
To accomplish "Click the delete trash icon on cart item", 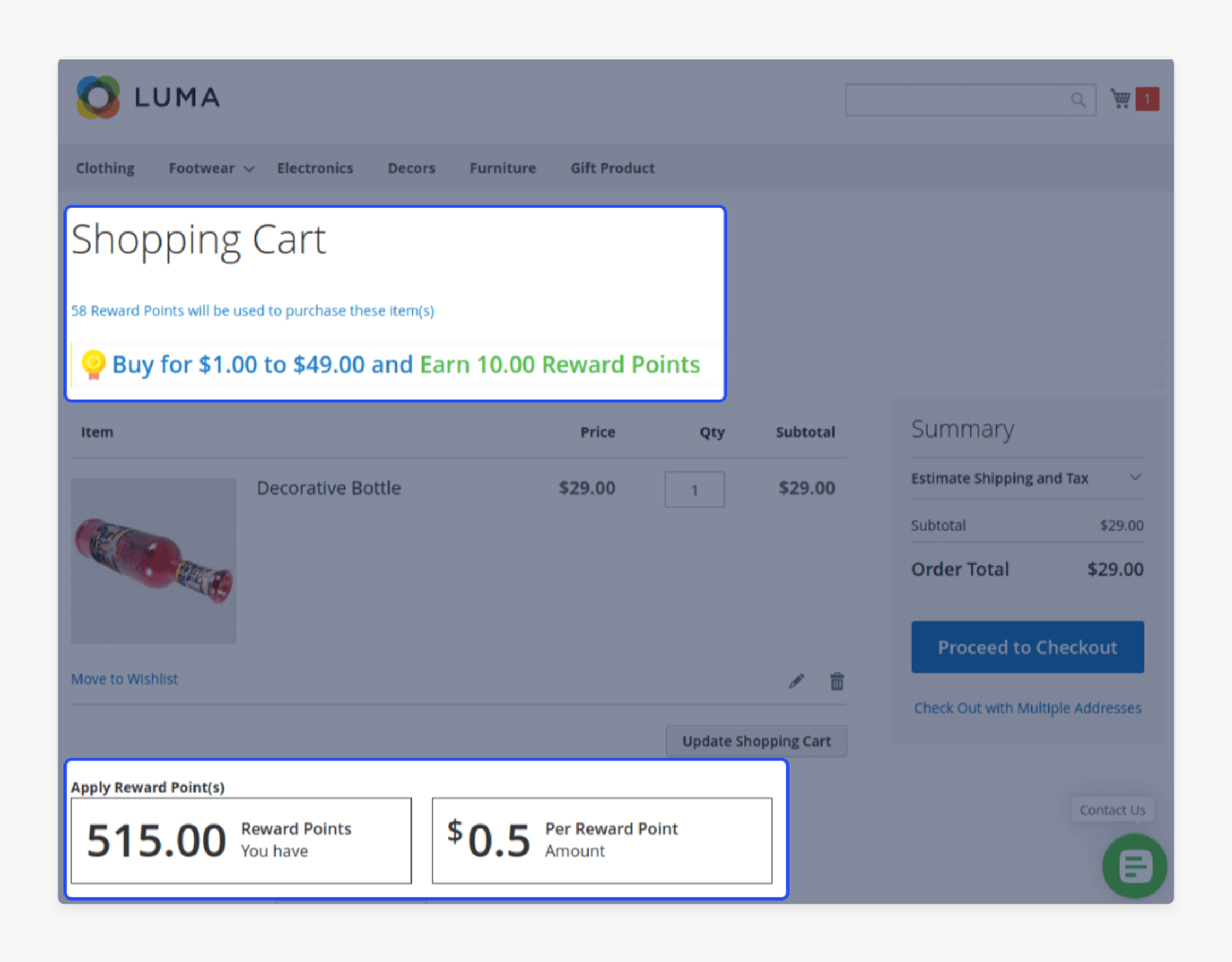I will coord(837,681).
